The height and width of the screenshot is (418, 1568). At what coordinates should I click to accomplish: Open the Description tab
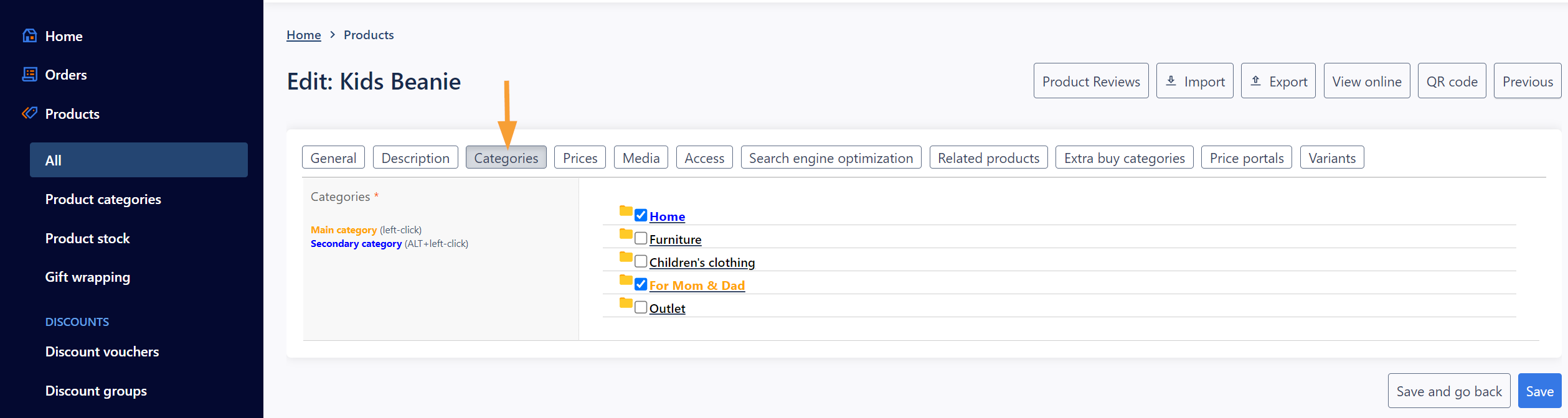415,157
